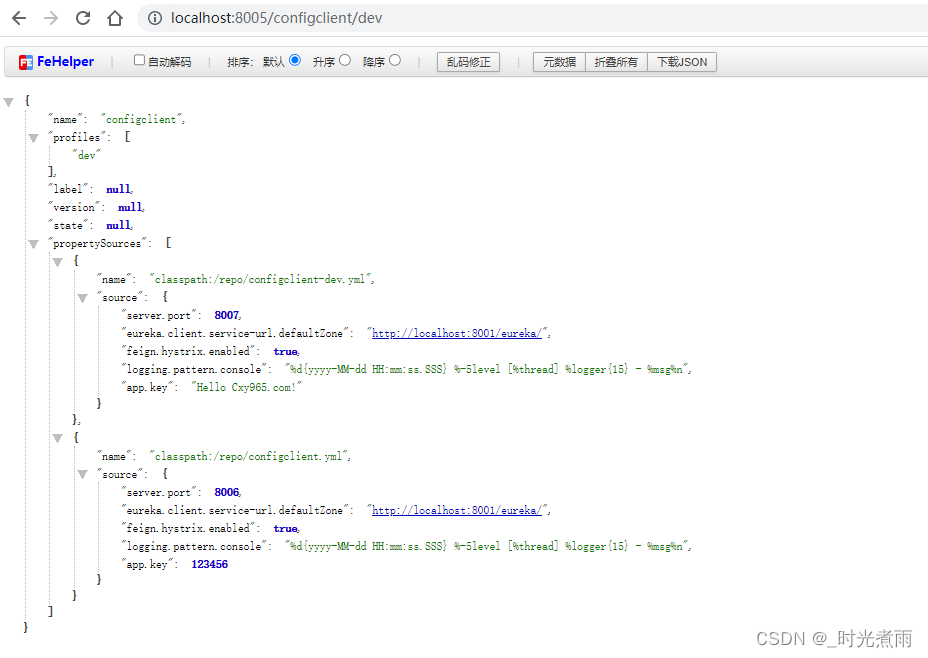Click true under configclient-dev.yml source

(x=285, y=351)
